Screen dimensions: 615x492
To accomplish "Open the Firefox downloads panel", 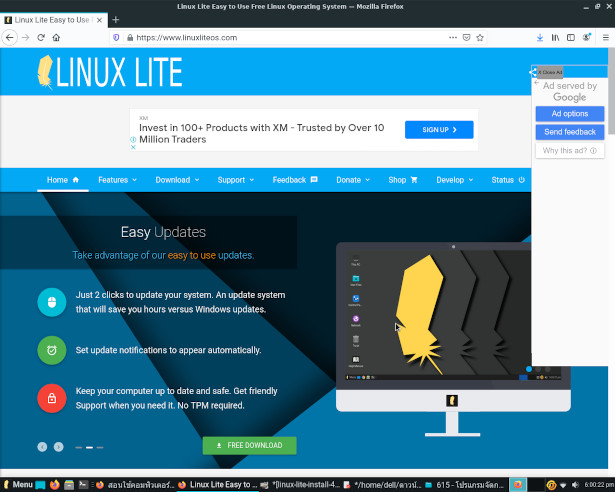I will click(x=540, y=38).
